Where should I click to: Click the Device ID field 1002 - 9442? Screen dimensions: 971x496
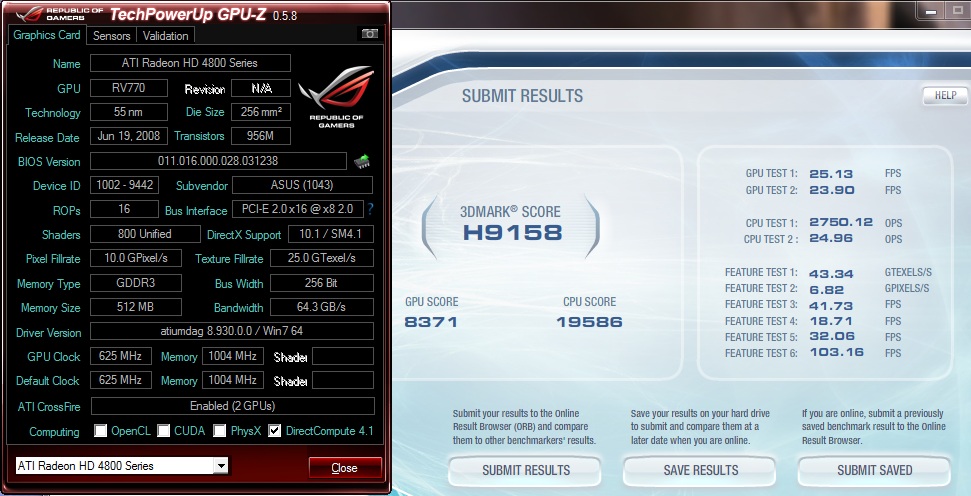124,185
